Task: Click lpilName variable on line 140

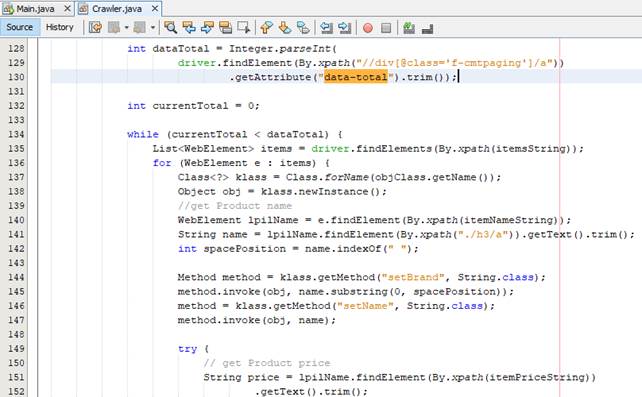Action: point(273,220)
